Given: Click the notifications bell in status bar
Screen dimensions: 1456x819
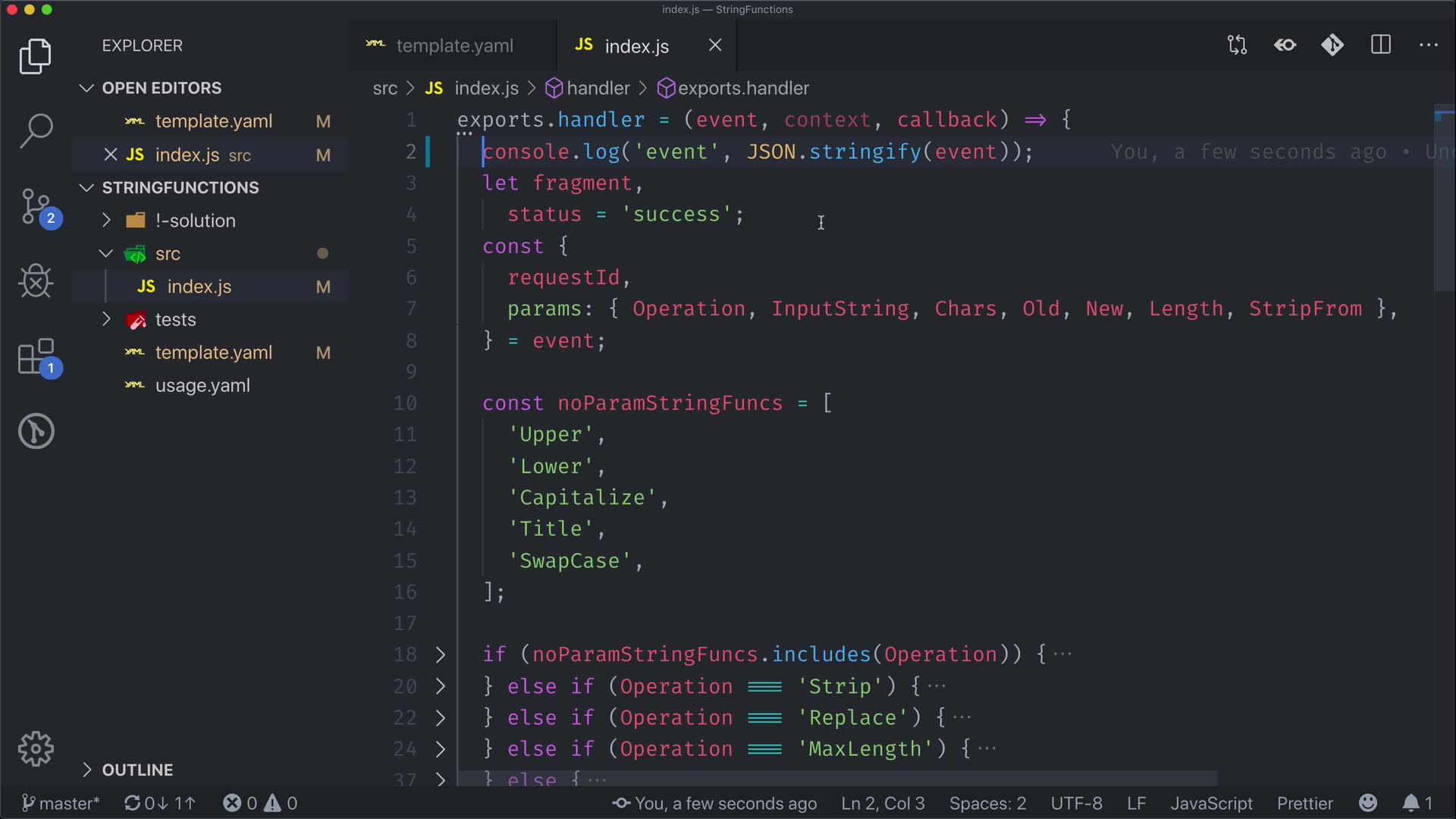Looking at the screenshot, I should pos(1410,803).
